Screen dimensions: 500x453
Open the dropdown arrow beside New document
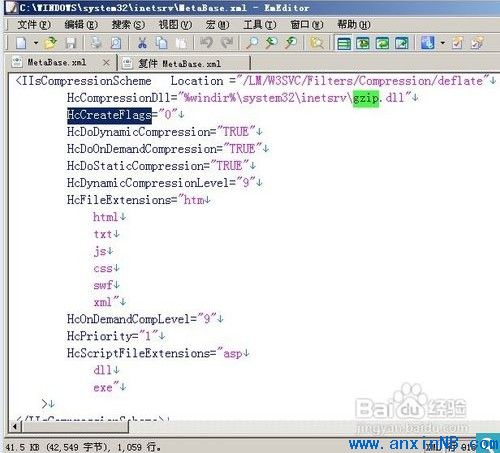(x=36, y=43)
